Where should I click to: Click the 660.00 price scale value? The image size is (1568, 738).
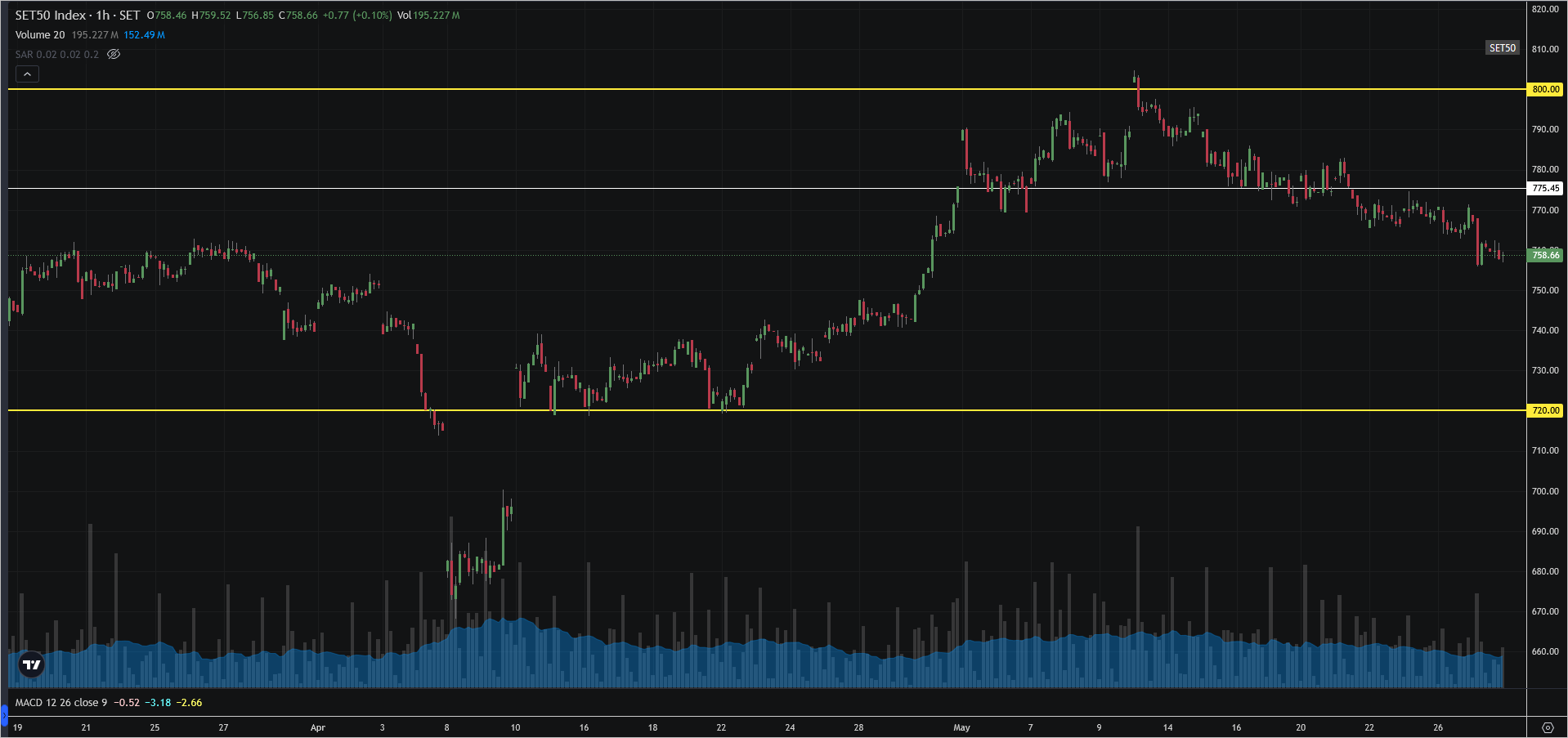click(1545, 651)
